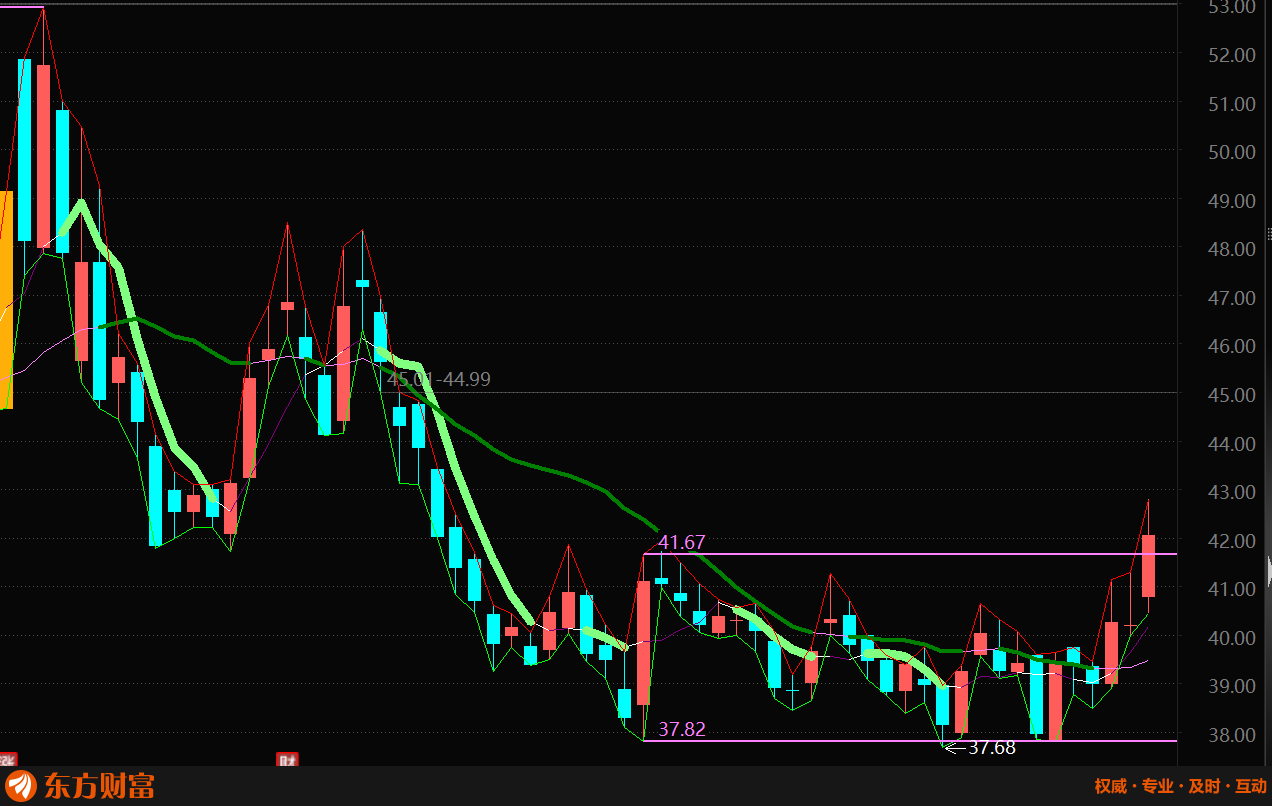1272x806 pixels.
Task: Click the 45.01-44.99 gap range label
Action: 439,379
